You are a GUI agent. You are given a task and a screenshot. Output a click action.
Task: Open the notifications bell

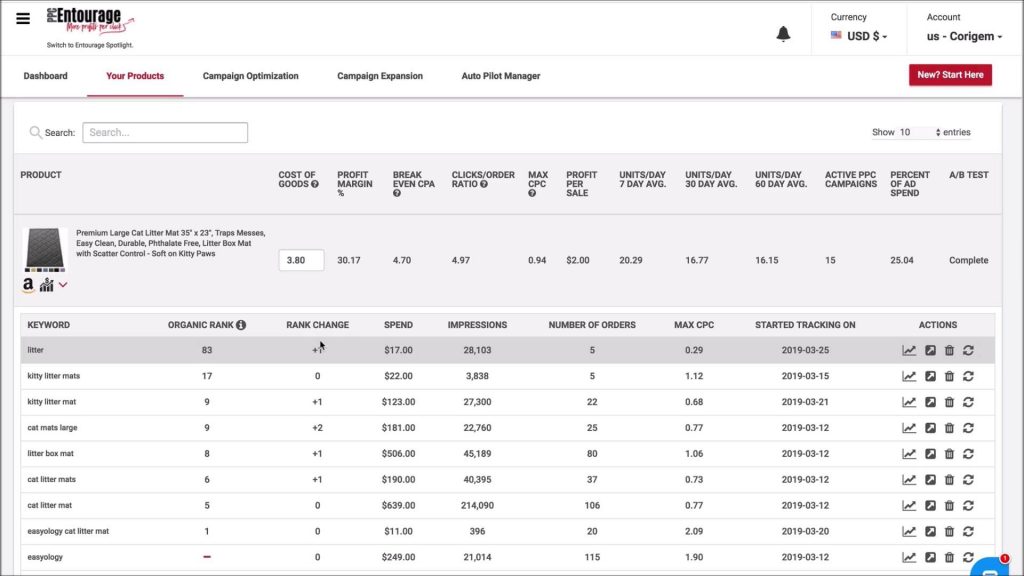(783, 32)
